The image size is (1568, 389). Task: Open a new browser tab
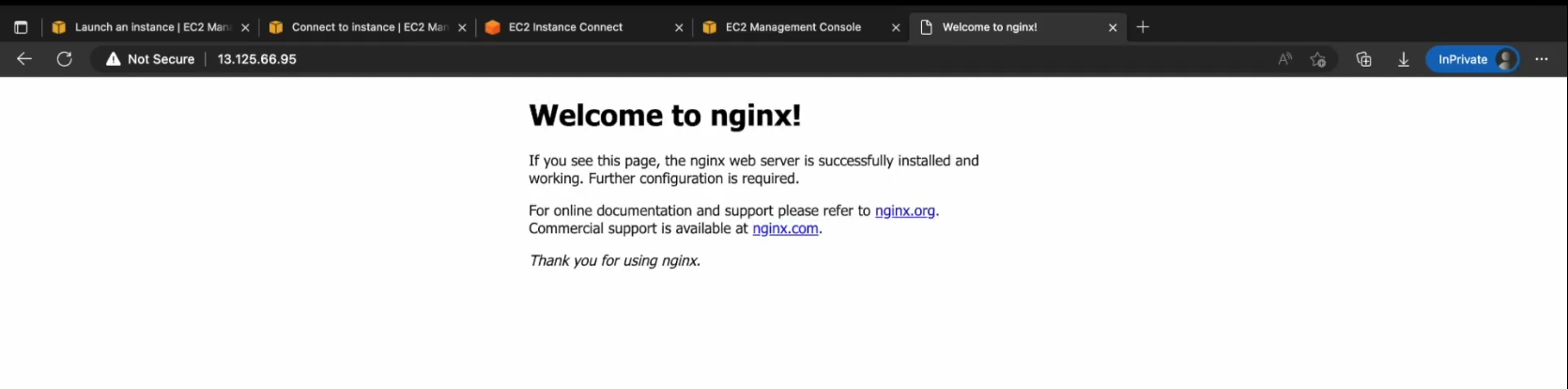[1143, 27]
